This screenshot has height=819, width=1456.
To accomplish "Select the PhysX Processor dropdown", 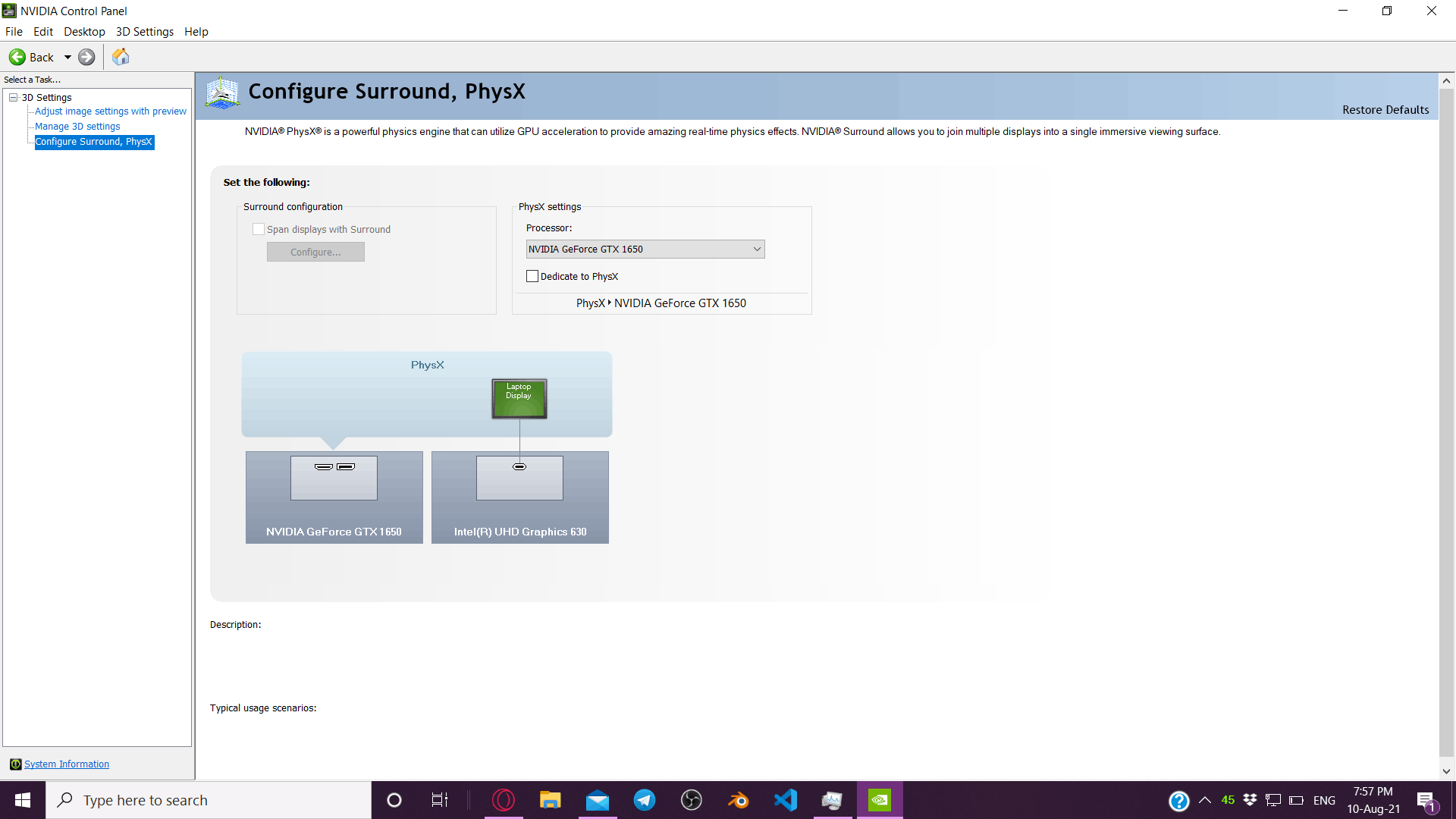I will tap(645, 249).
